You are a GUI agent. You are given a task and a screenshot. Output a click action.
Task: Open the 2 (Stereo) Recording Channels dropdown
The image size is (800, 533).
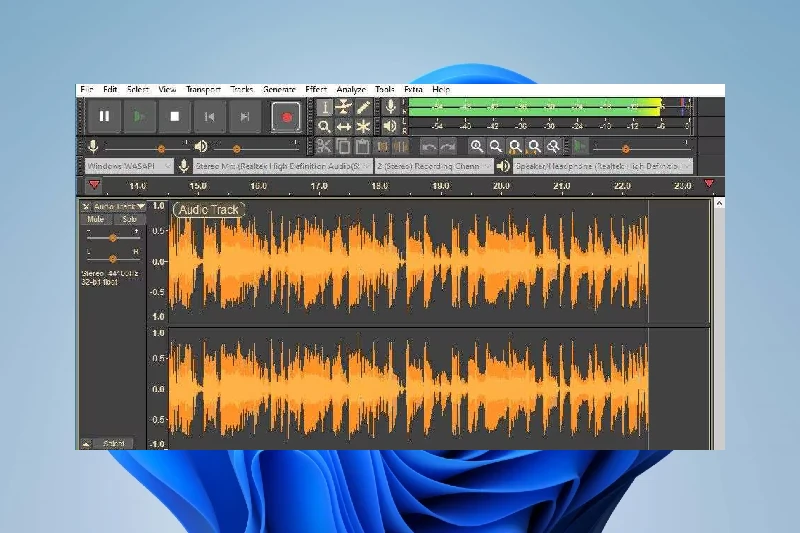point(434,166)
